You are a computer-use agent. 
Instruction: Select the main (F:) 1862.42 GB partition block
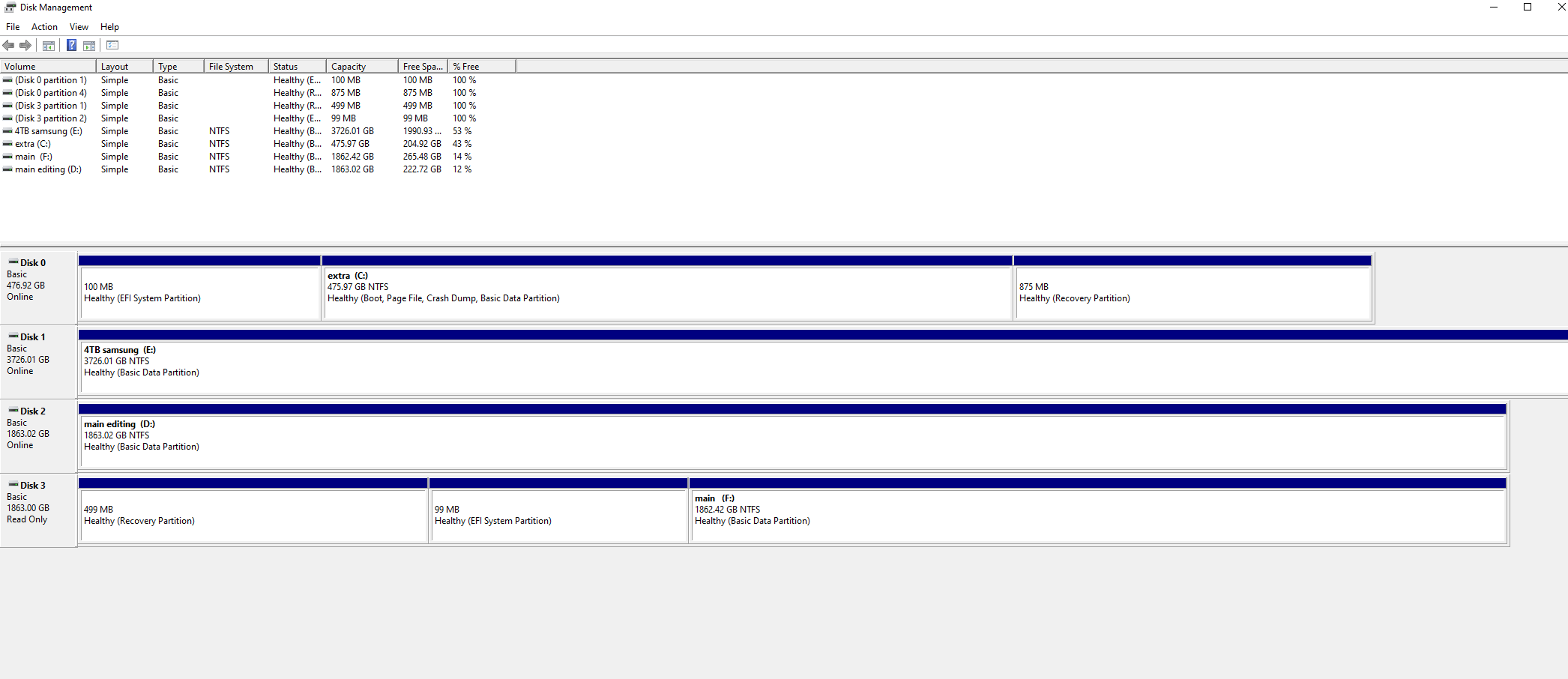pyautogui.click(x=1098, y=510)
